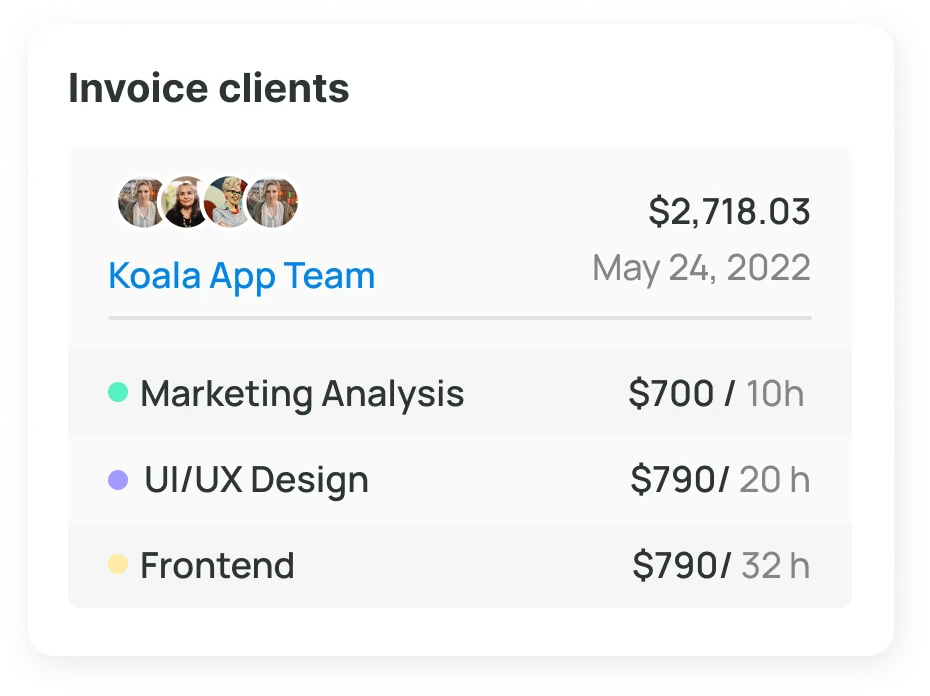Click the purple dot beside UI/UX Design

coord(118,479)
